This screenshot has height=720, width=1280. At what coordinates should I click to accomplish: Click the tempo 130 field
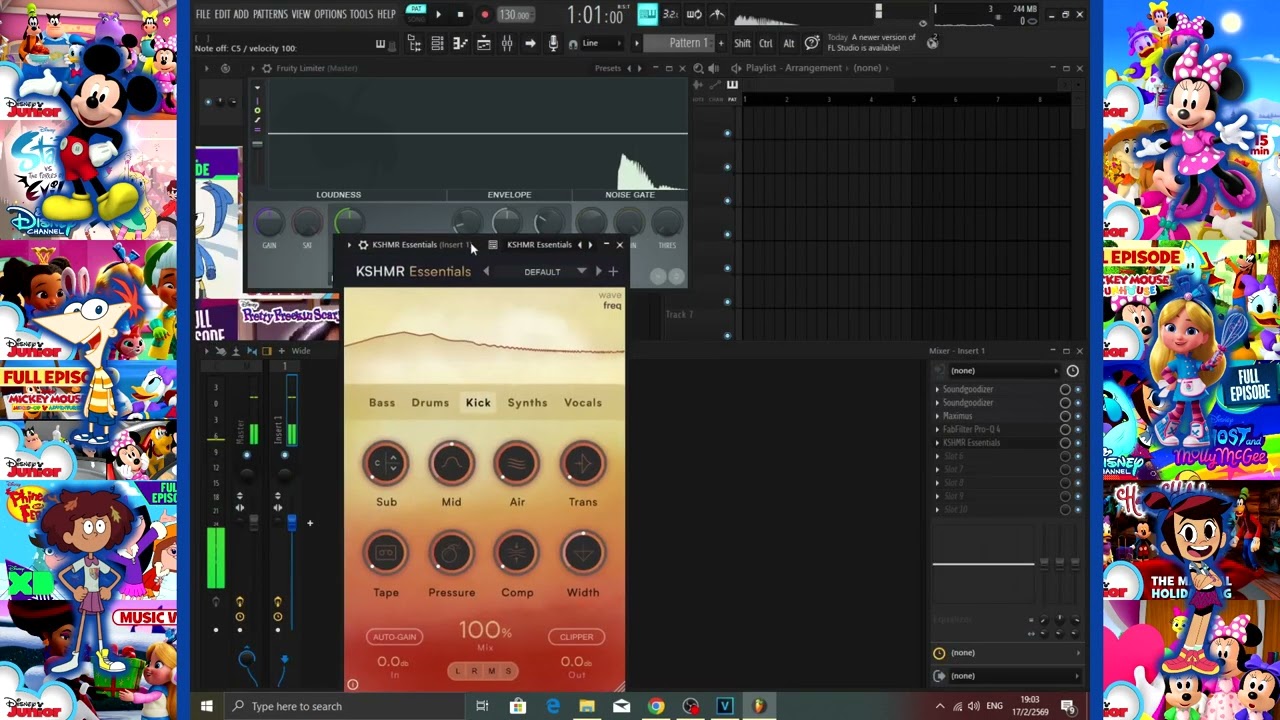tap(514, 15)
